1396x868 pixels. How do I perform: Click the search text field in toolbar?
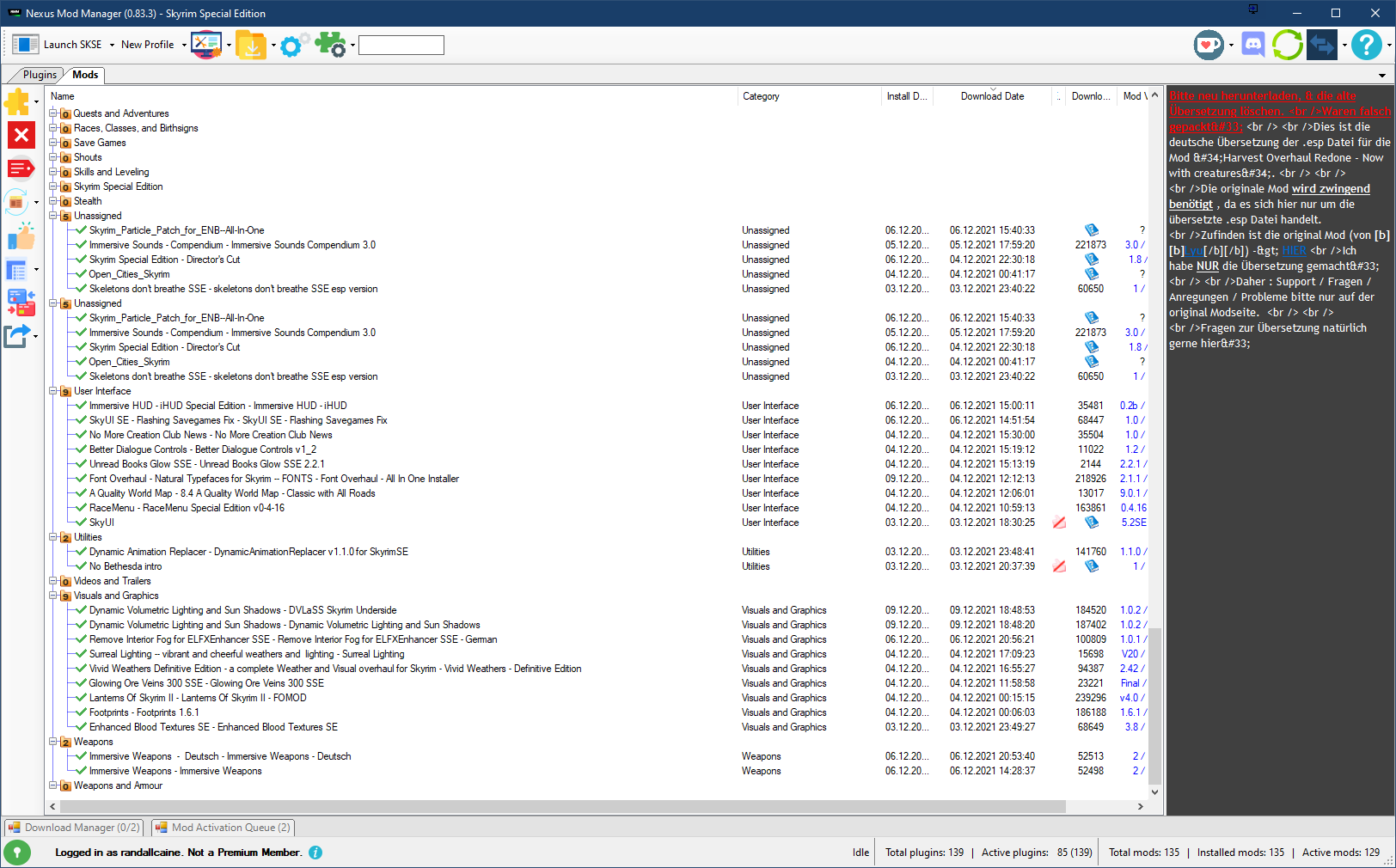(x=401, y=45)
